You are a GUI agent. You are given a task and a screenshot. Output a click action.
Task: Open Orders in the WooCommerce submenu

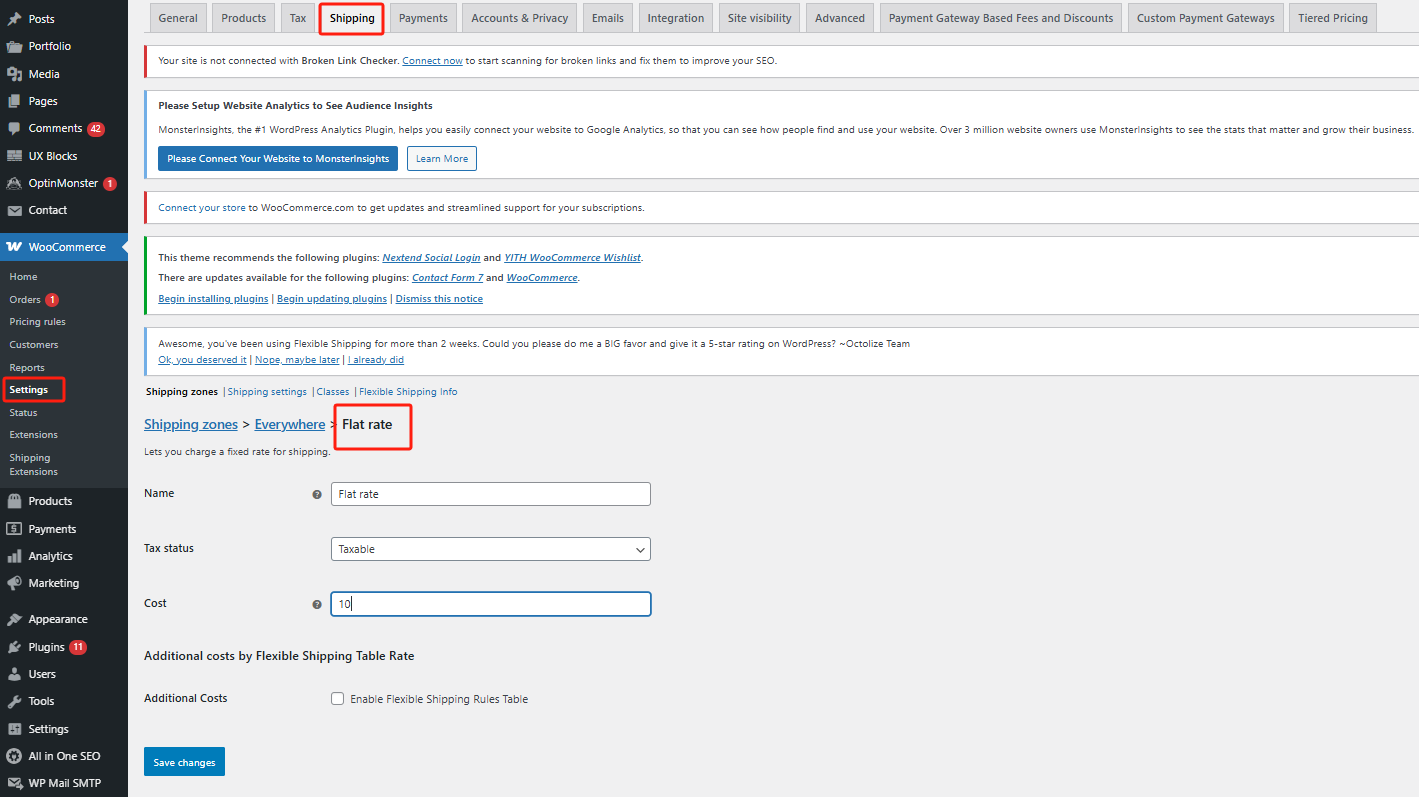coord(25,300)
